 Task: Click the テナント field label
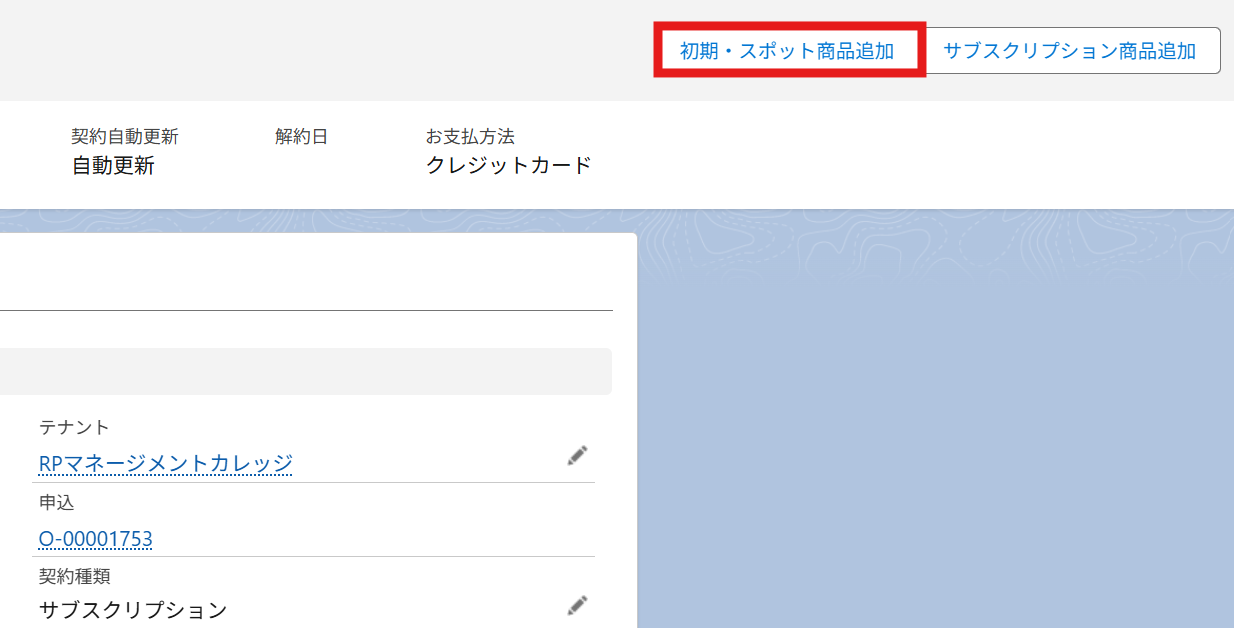pyautogui.click(x=73, y=427)
